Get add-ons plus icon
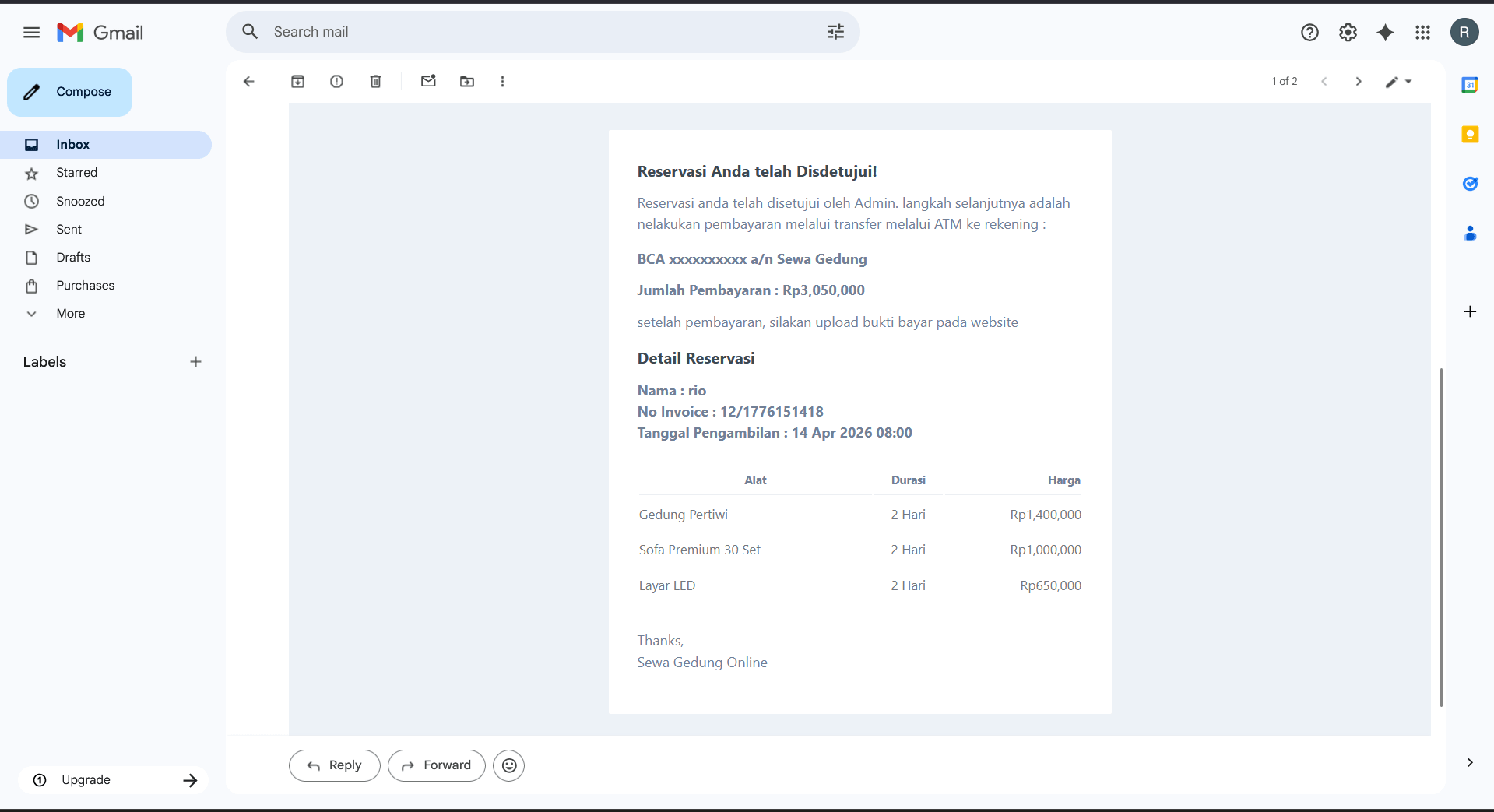 click(x=1470, y=311)
